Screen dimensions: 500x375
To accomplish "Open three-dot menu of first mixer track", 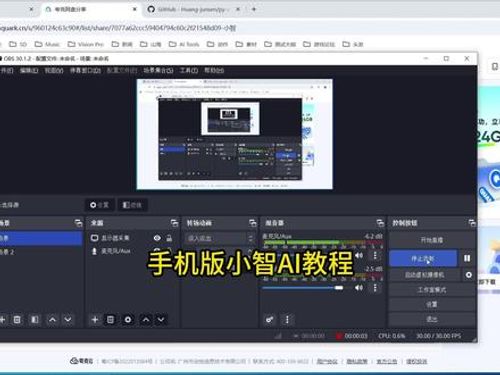I will [375, 256].
